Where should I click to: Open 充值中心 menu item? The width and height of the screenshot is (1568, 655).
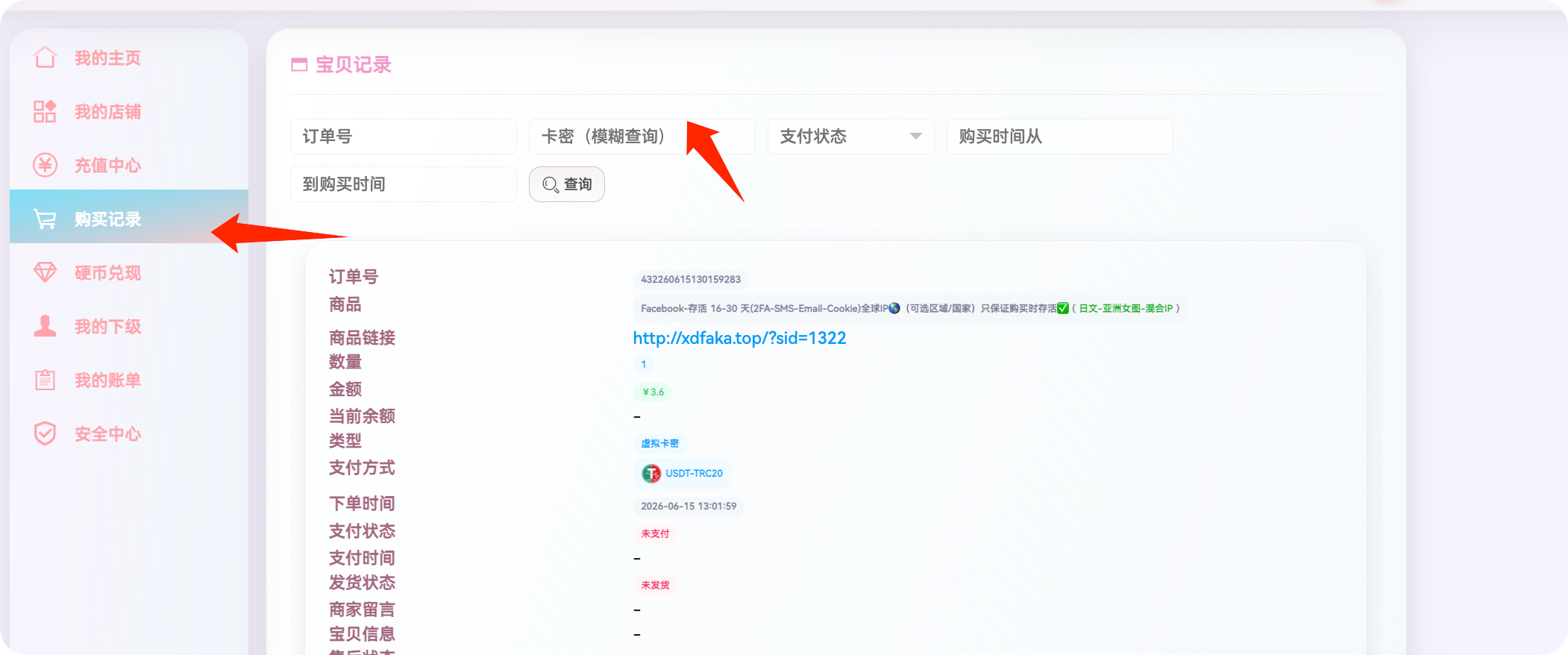[x=129, y=165]
